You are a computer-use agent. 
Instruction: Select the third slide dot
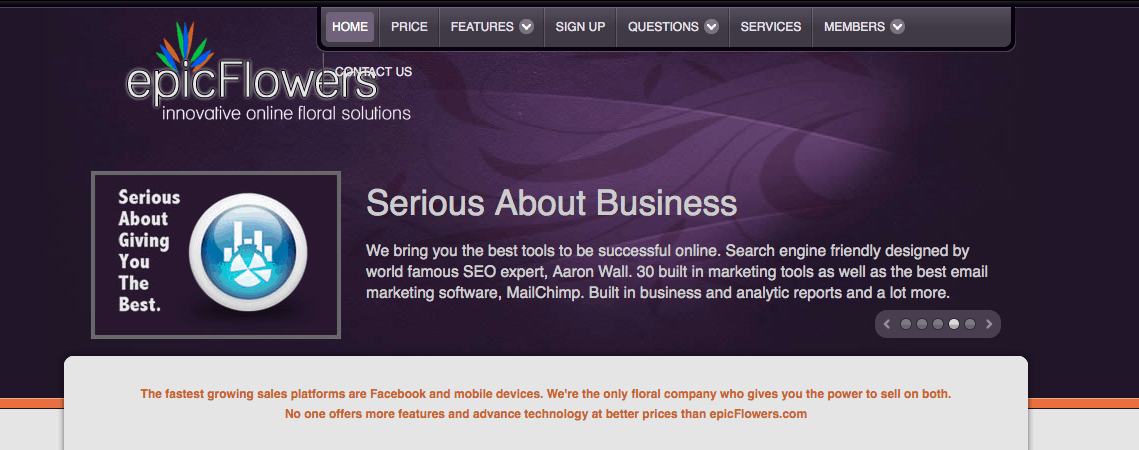pyautogui.click(x=938, y=324)
